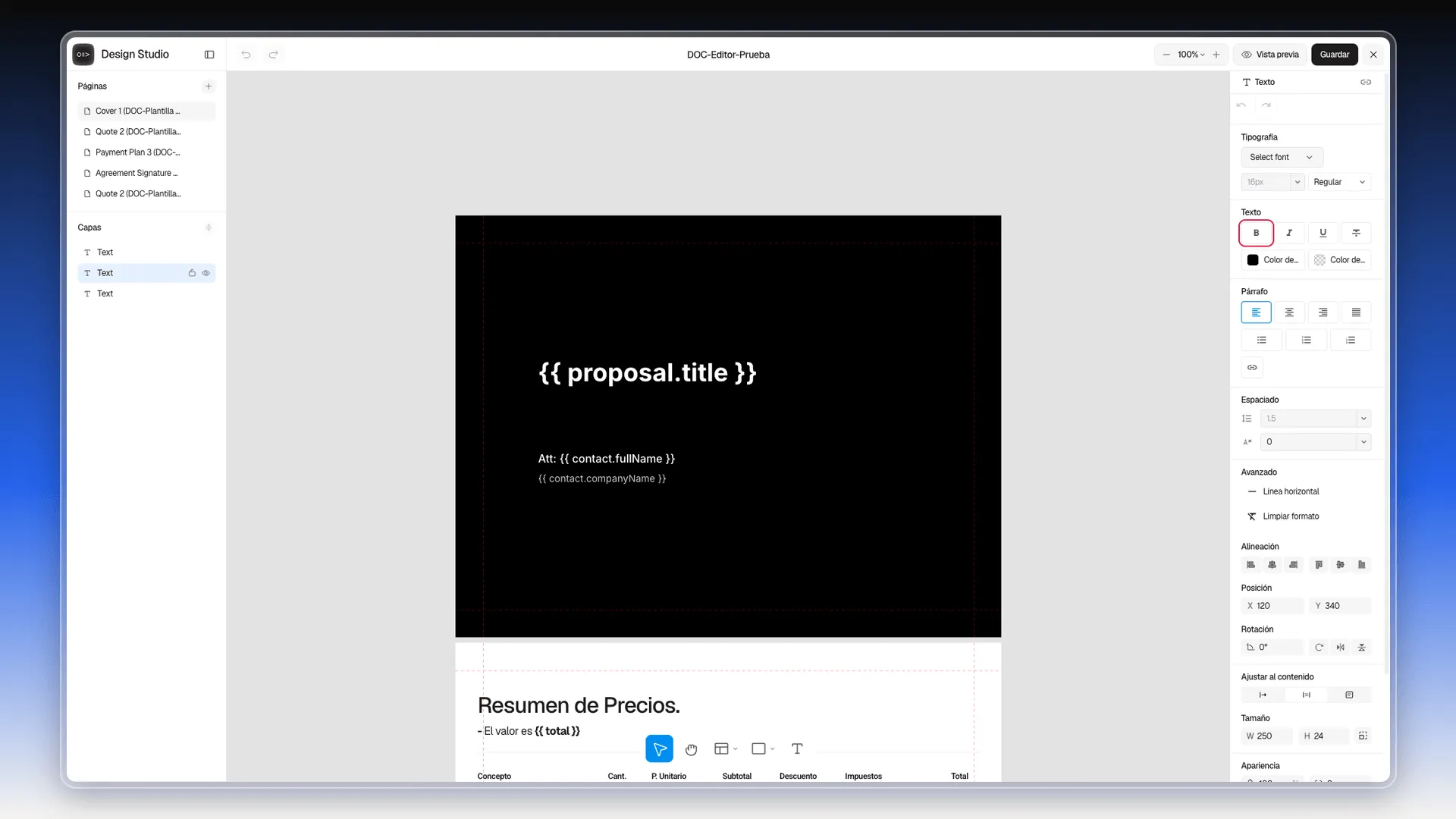Click the link icon in Texto header
The height and width of the screenshot is (819, 1456).
pyautogui.click(x=1366, y=82)
